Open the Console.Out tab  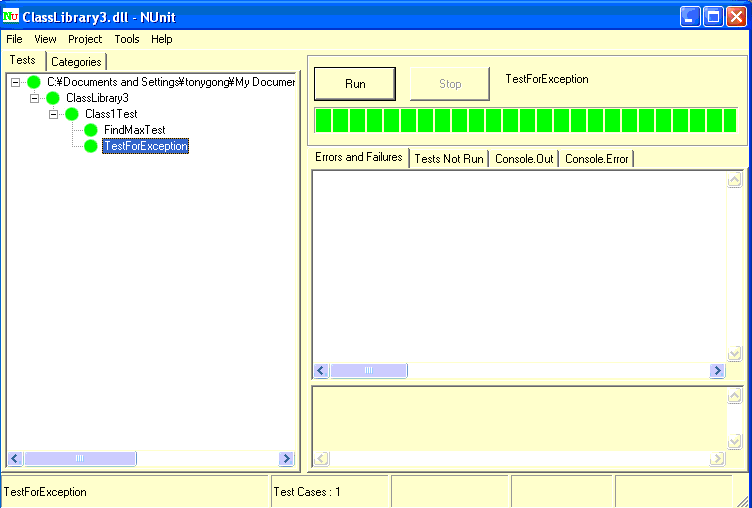(524, 159)
